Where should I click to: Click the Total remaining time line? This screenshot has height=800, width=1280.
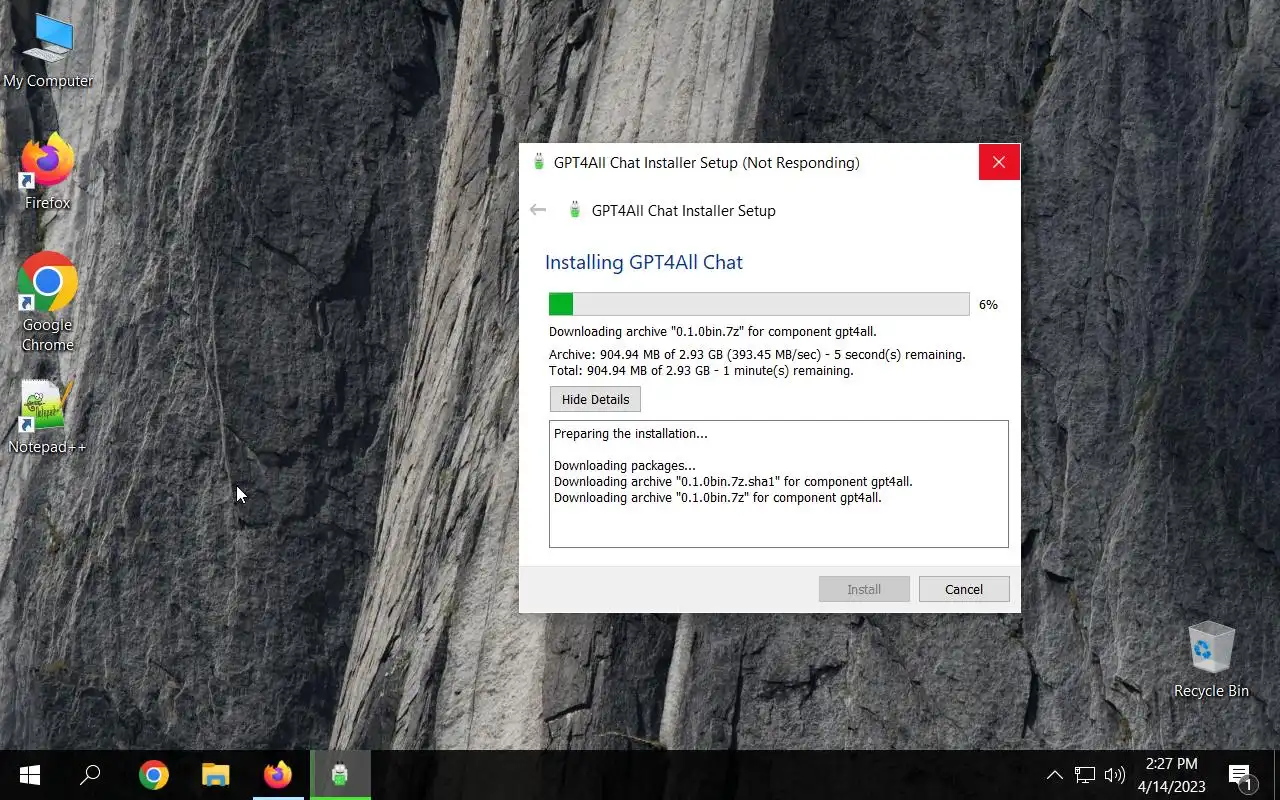pos(701,371)
